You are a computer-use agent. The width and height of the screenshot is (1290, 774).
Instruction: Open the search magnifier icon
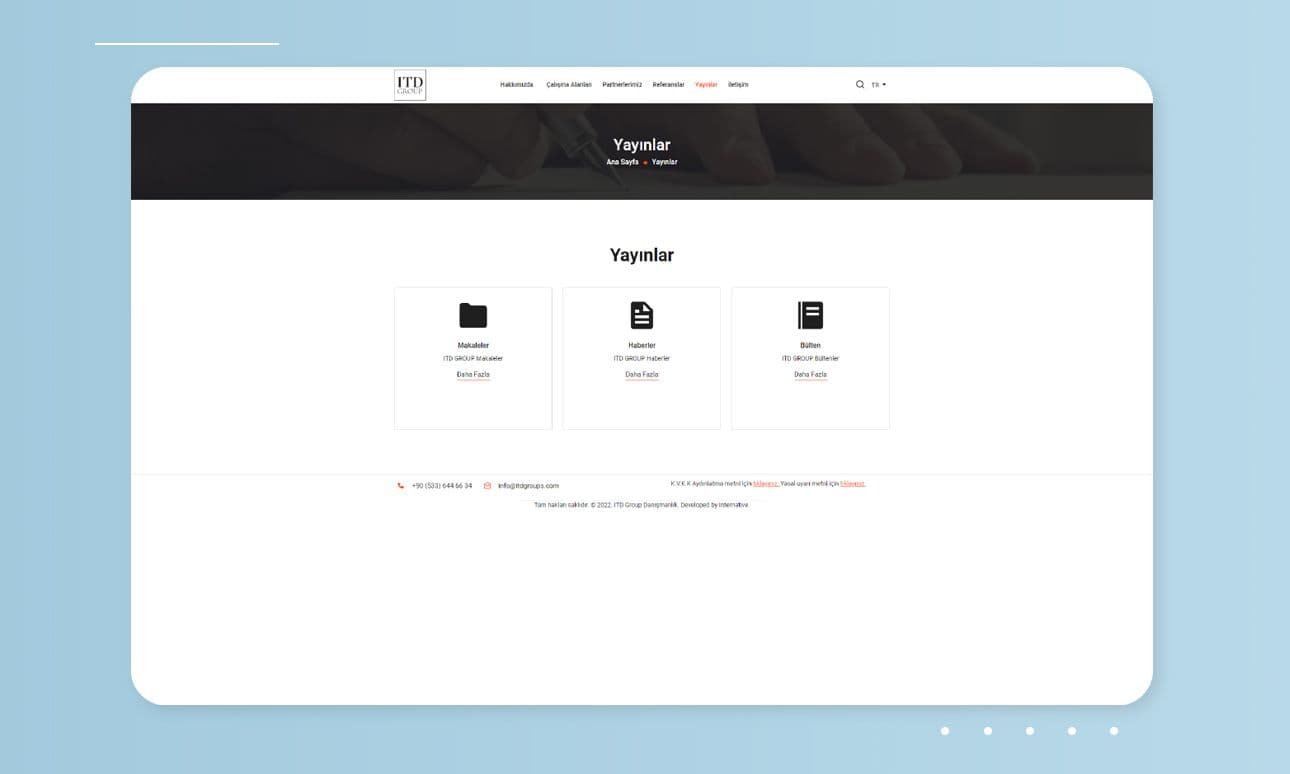pyautogui.click(x=860, y=85)
